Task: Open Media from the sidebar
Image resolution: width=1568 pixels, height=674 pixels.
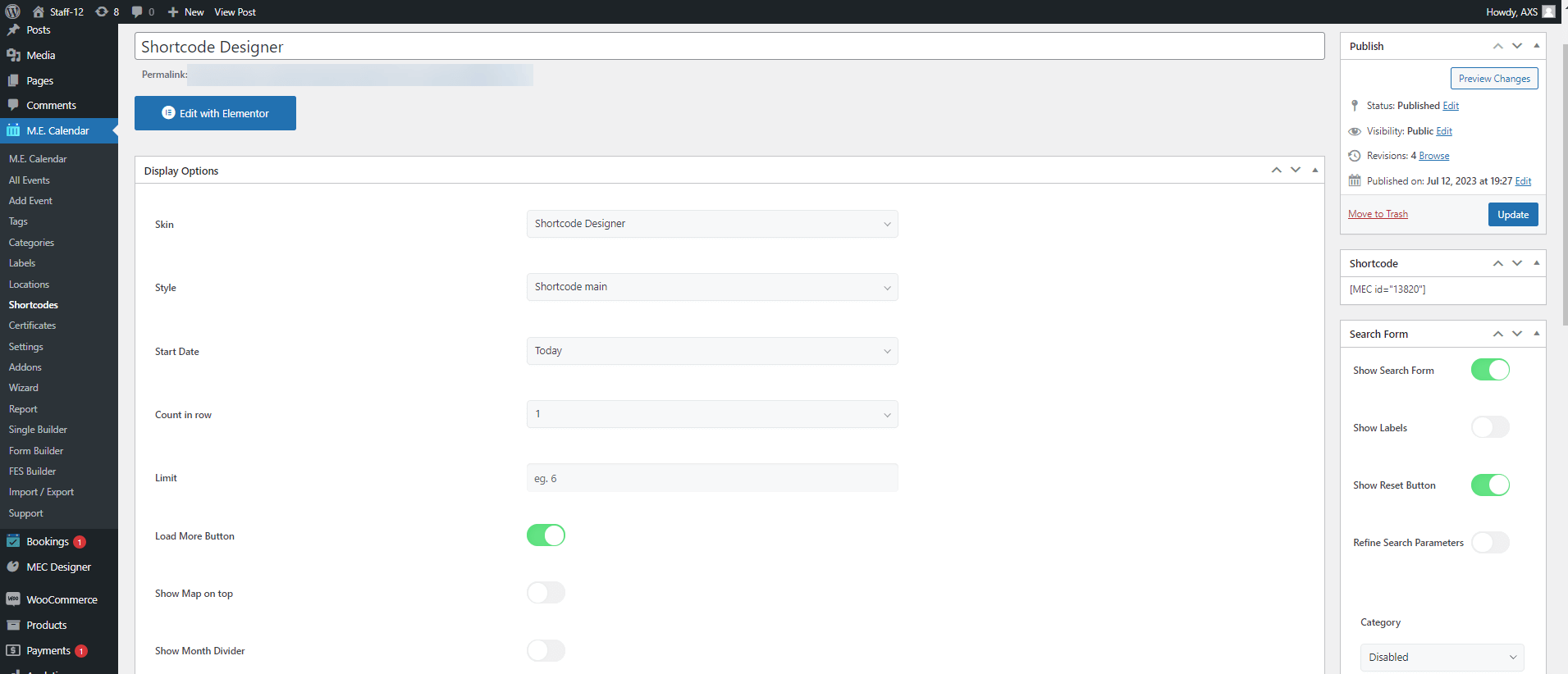Action: [40, 55]
